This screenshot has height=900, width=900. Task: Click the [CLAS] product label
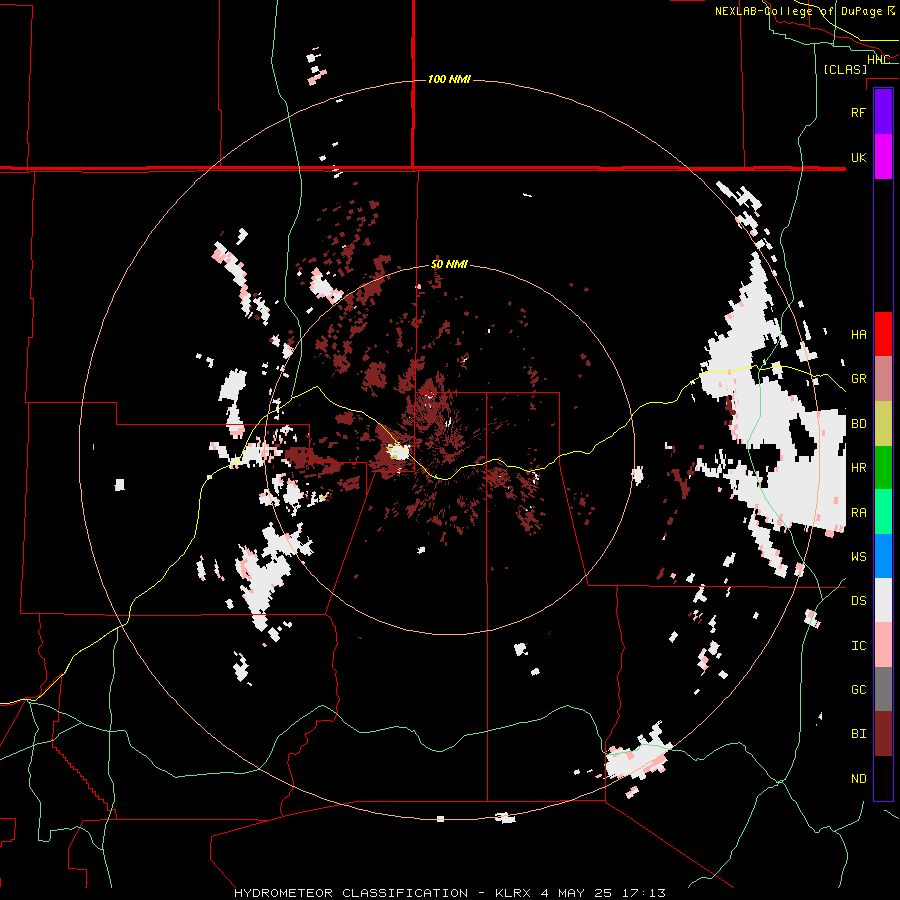pyautogui.click(x=845, y=69)
